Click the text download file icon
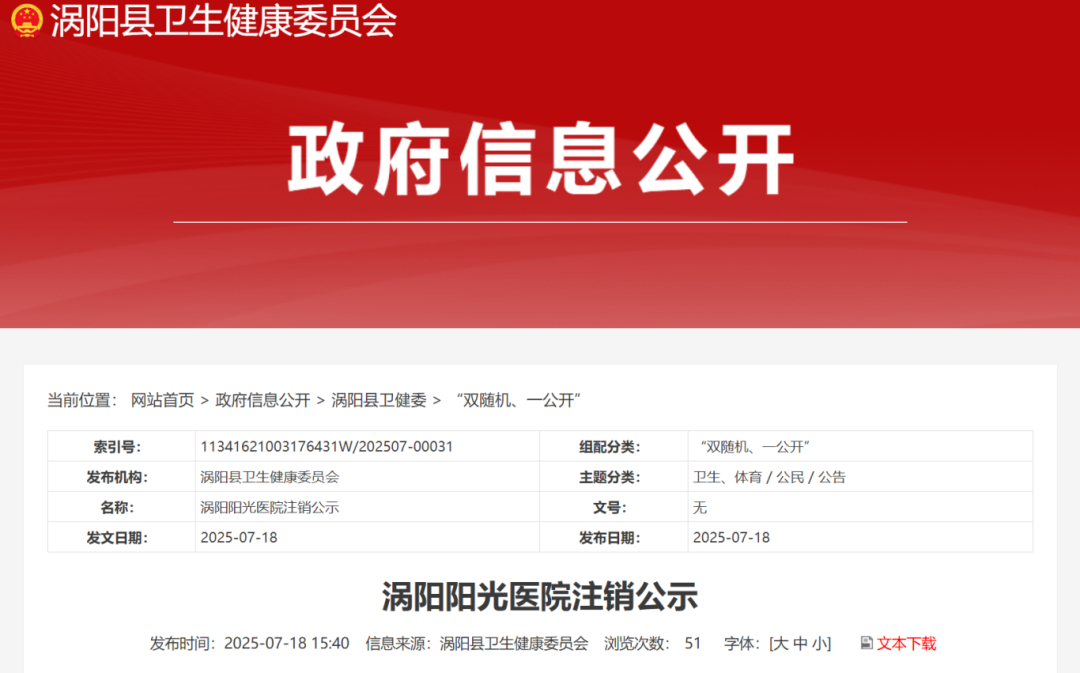 [866, 643]
